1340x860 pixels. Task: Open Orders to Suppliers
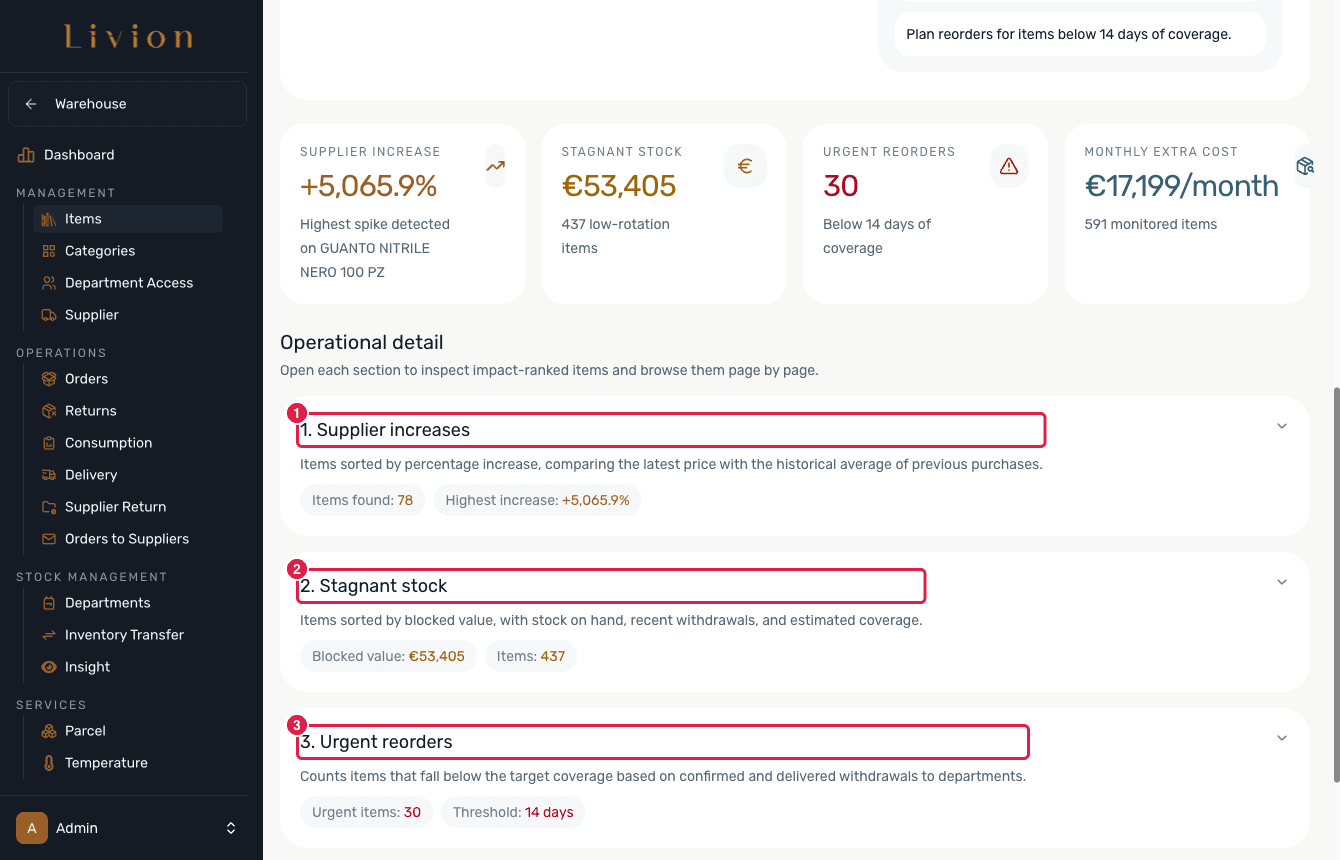click(x=128, y=539)
